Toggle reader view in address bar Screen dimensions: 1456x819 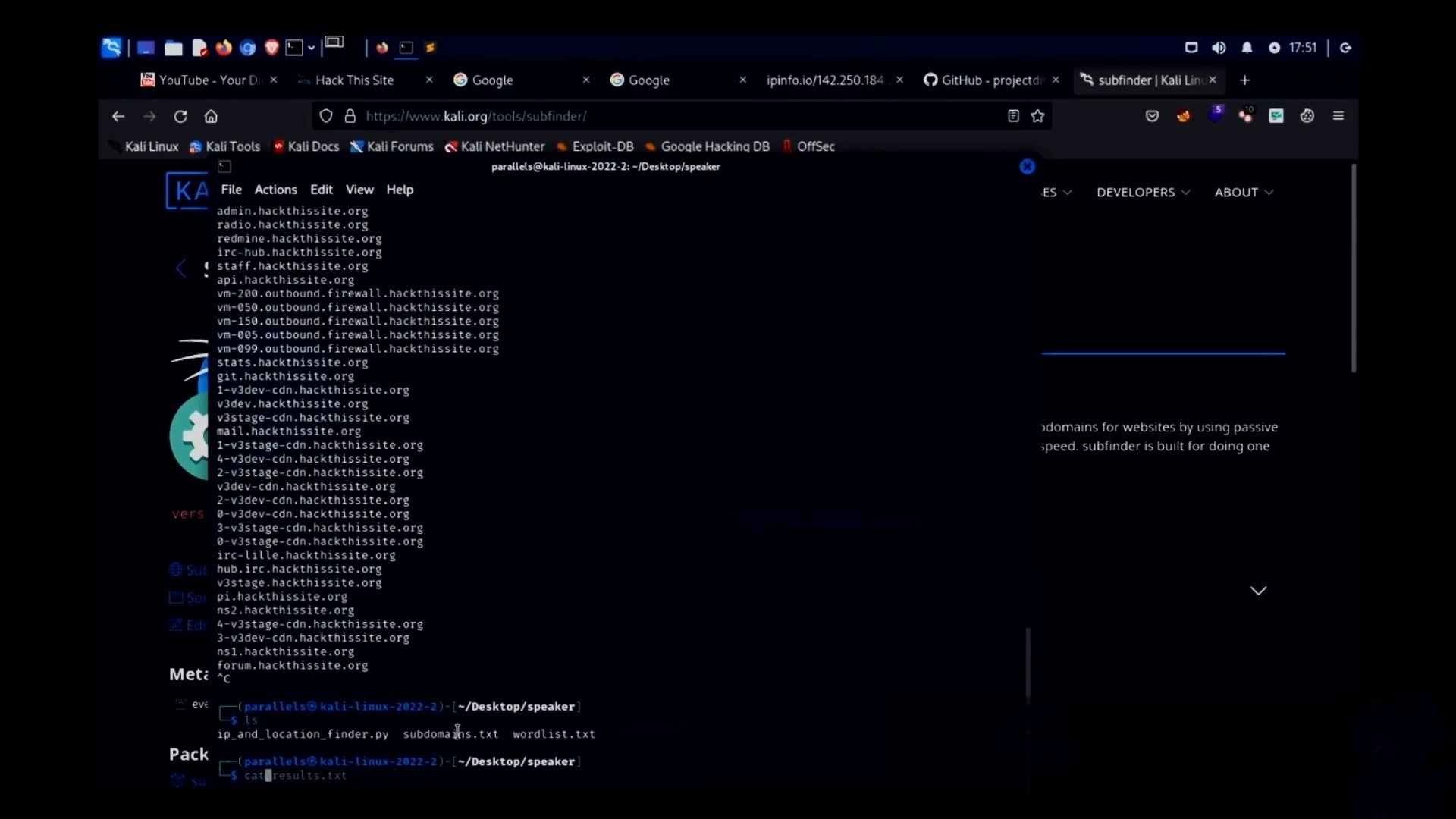point(1013,116)
